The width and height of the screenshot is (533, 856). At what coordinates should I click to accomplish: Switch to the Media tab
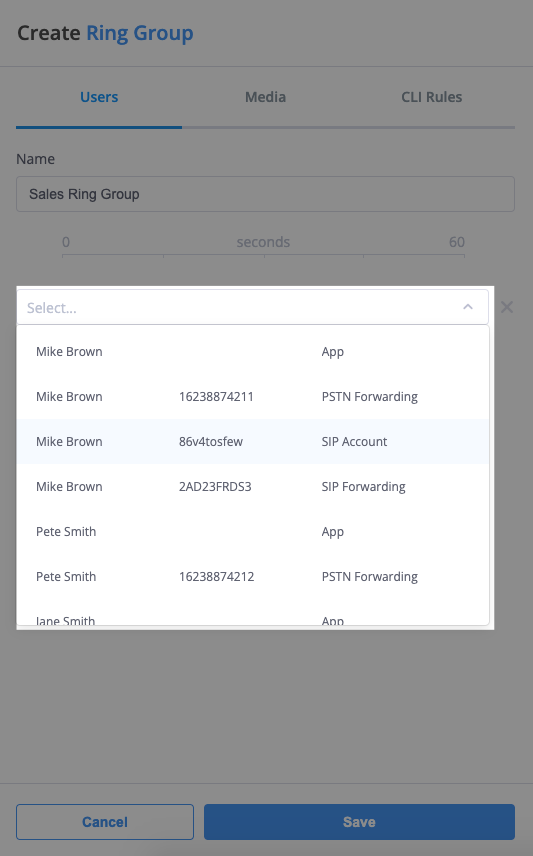[265, 97]
